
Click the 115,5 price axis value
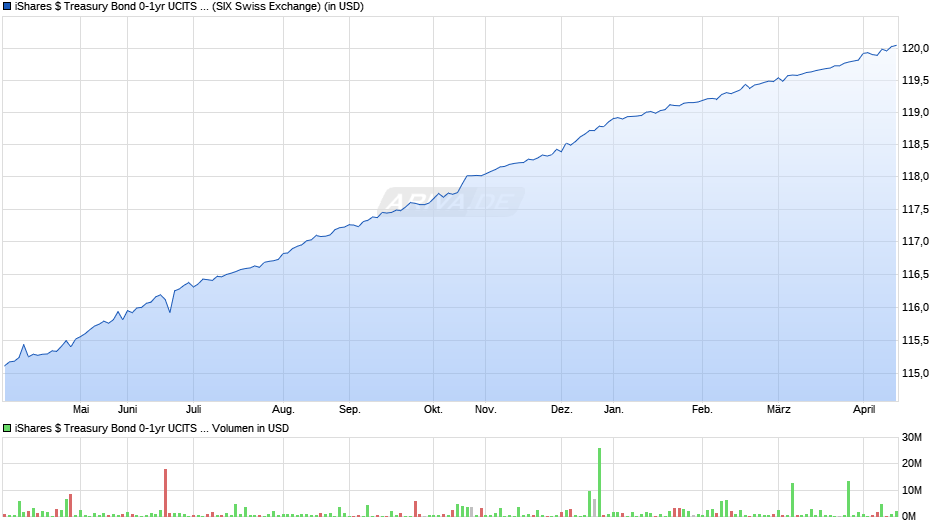(x=915, y=341)
